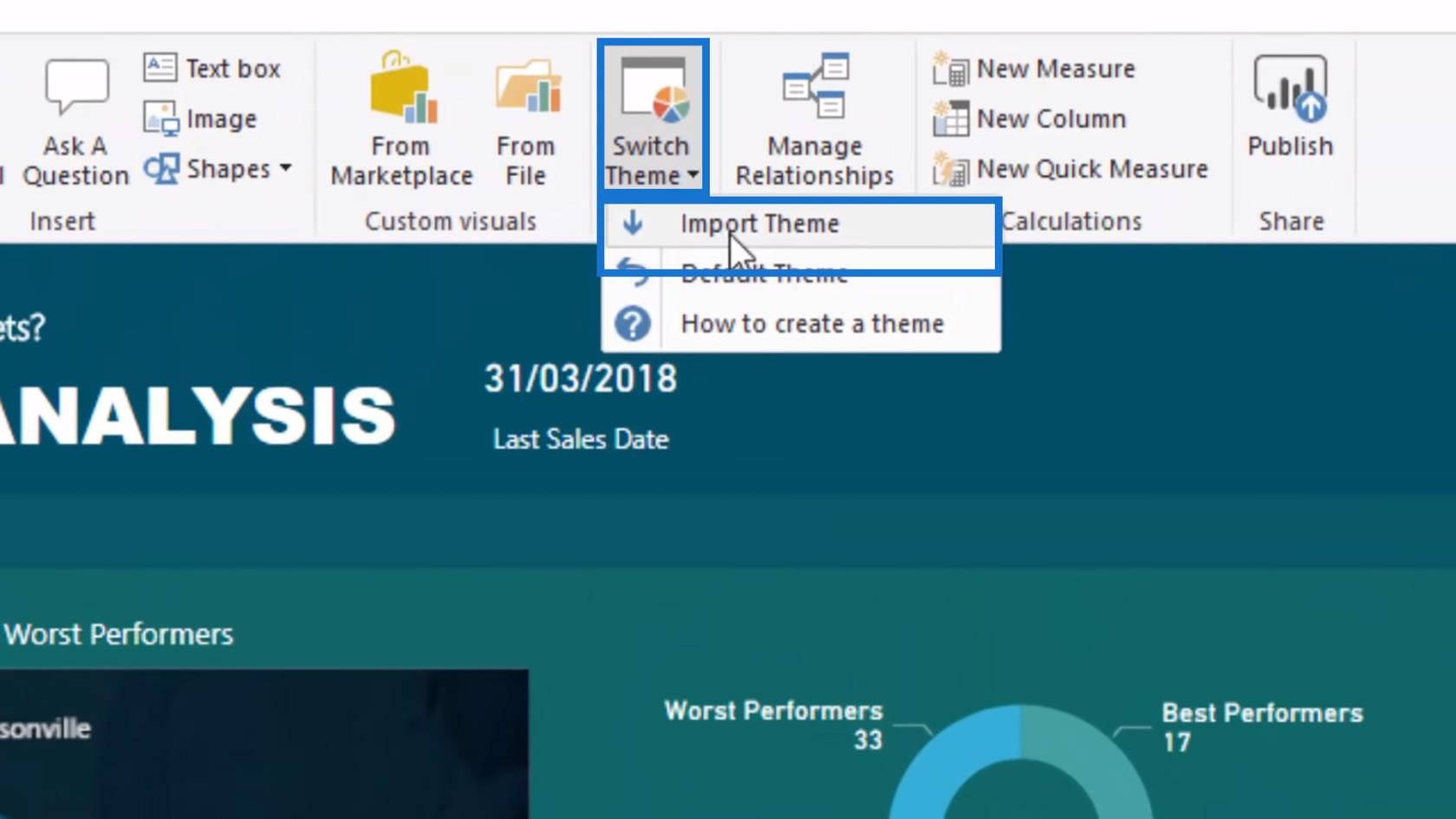The height and width of the screenshot is (819, 1456).
Task: Select Default Theme menu entry
Action: coord(801,273)
